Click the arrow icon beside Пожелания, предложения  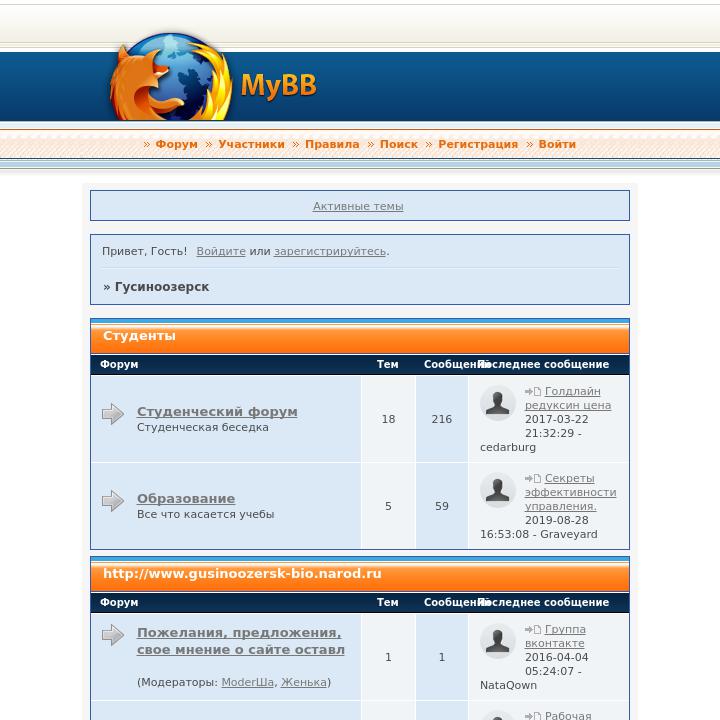click(x=113, y=635)
